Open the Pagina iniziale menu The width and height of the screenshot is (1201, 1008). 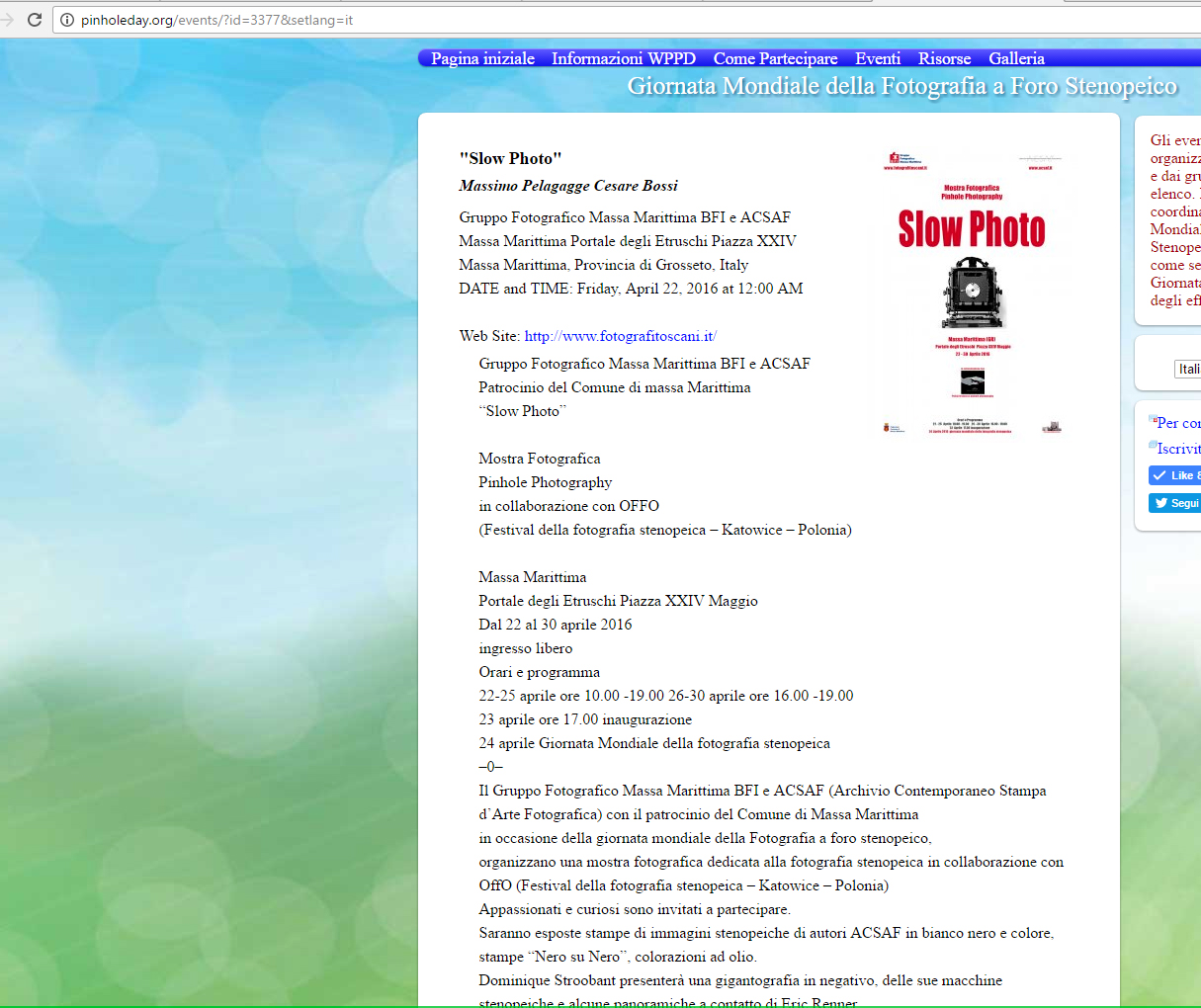tap(482, 58)
